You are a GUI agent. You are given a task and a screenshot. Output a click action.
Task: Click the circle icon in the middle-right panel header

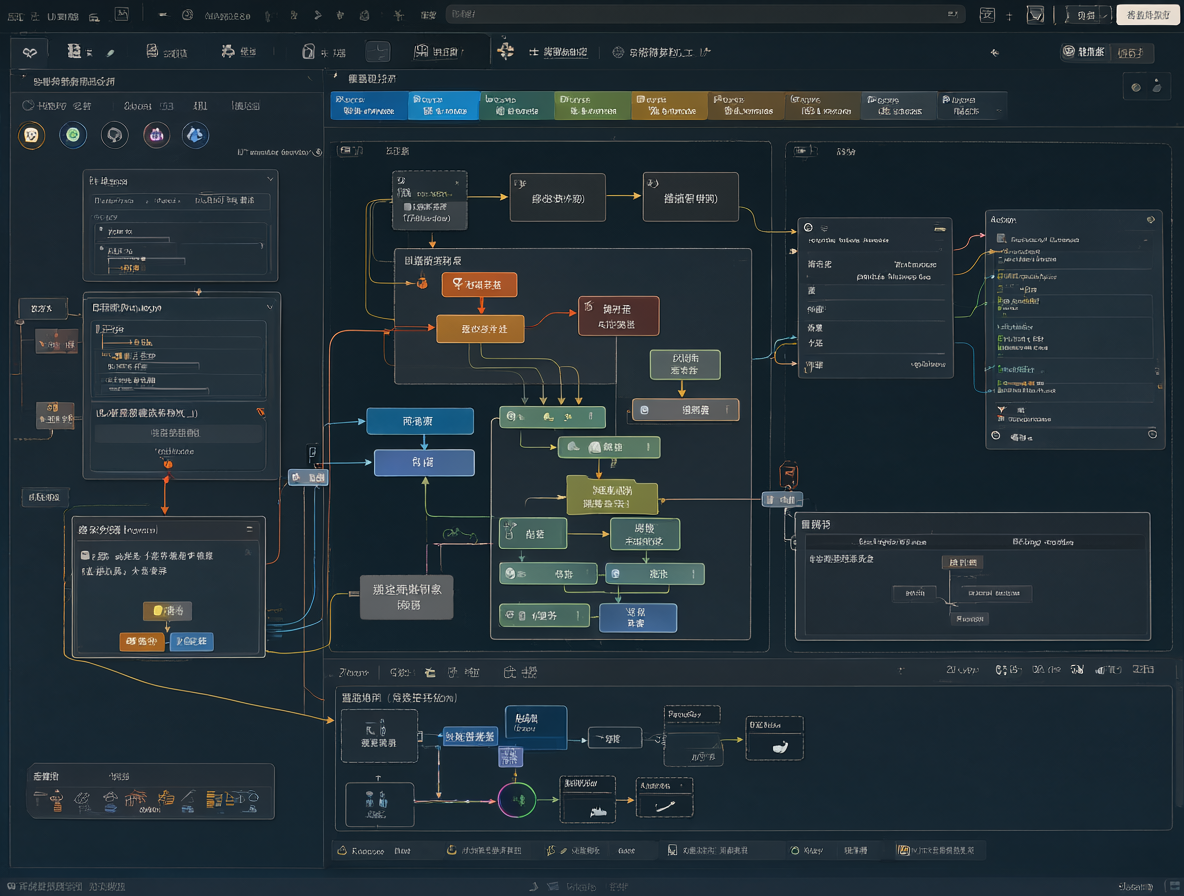[x=808, y=227]
